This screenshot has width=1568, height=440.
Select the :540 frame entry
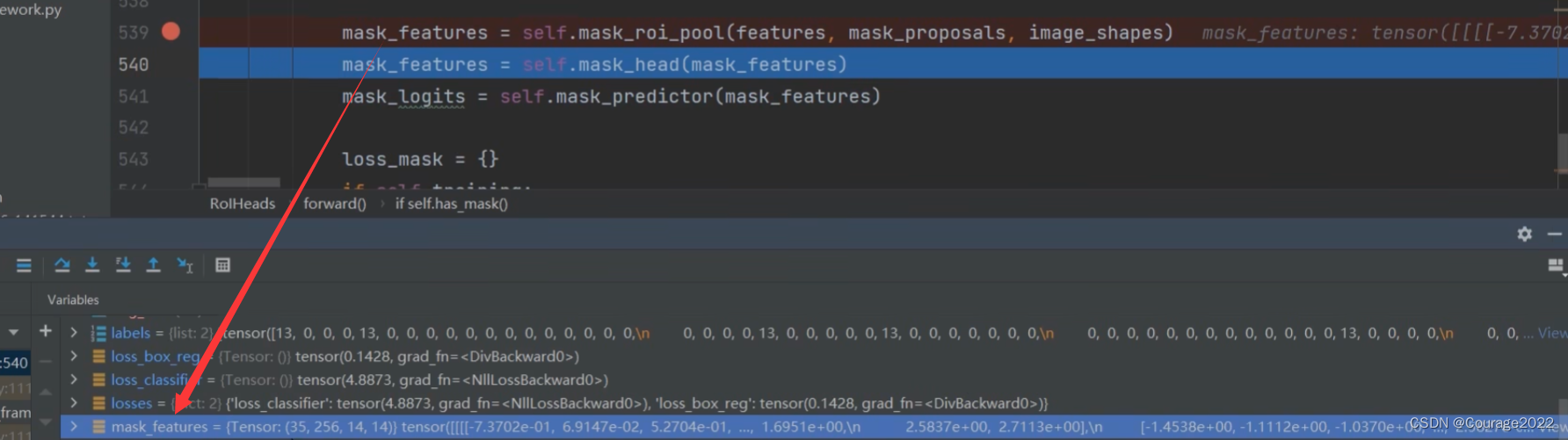[15, 362]
